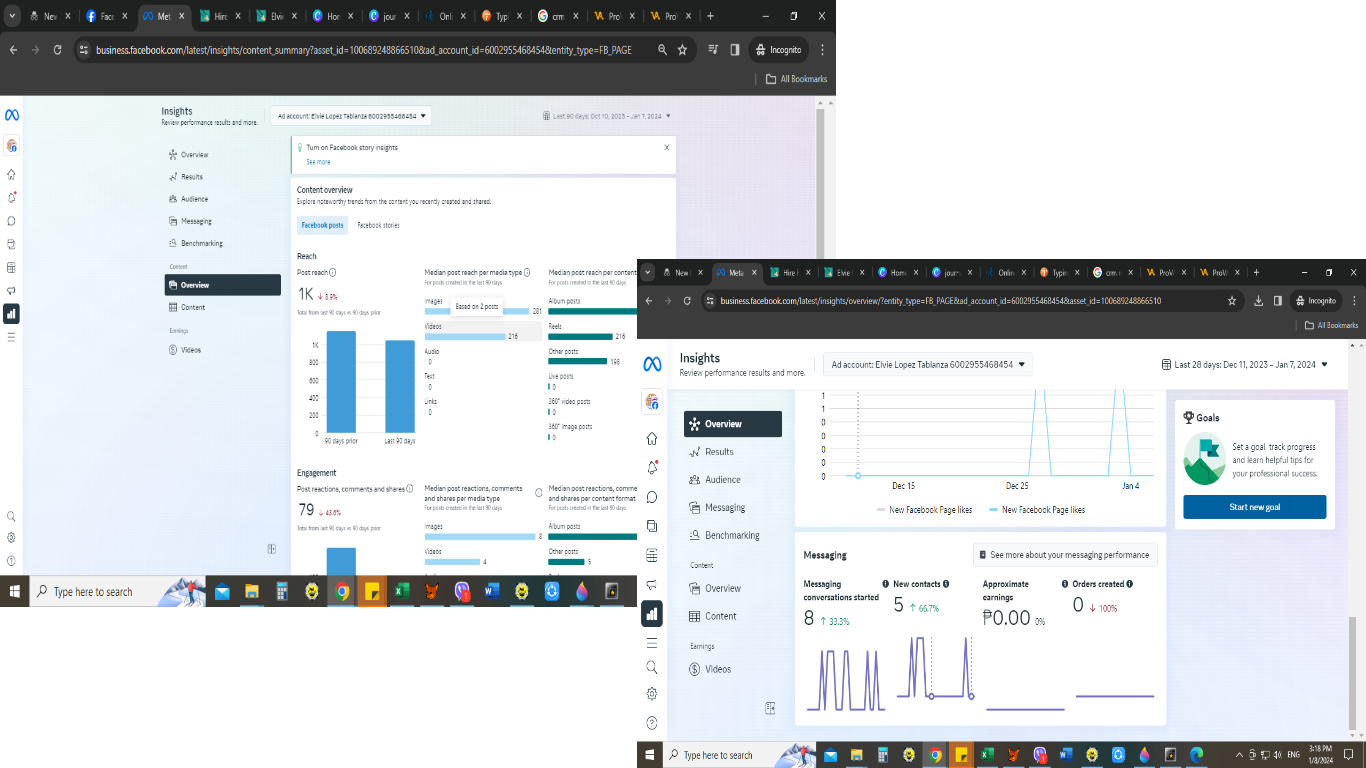Open notifications bell in the back window
The height and width of the screenshot is (768, 1366).
(x=12, y=197)
